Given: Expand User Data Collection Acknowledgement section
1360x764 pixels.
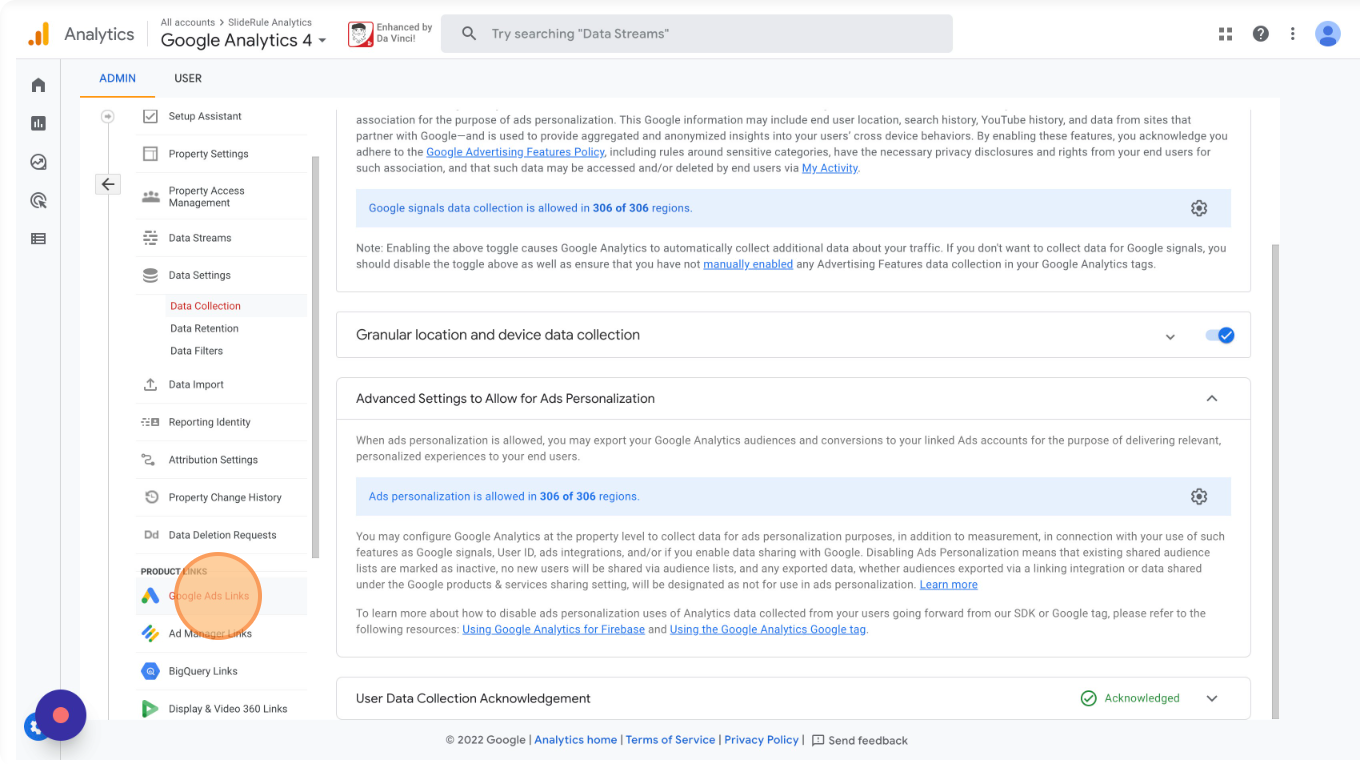Looking at the screenshot, I should [x=1212, y=698].
